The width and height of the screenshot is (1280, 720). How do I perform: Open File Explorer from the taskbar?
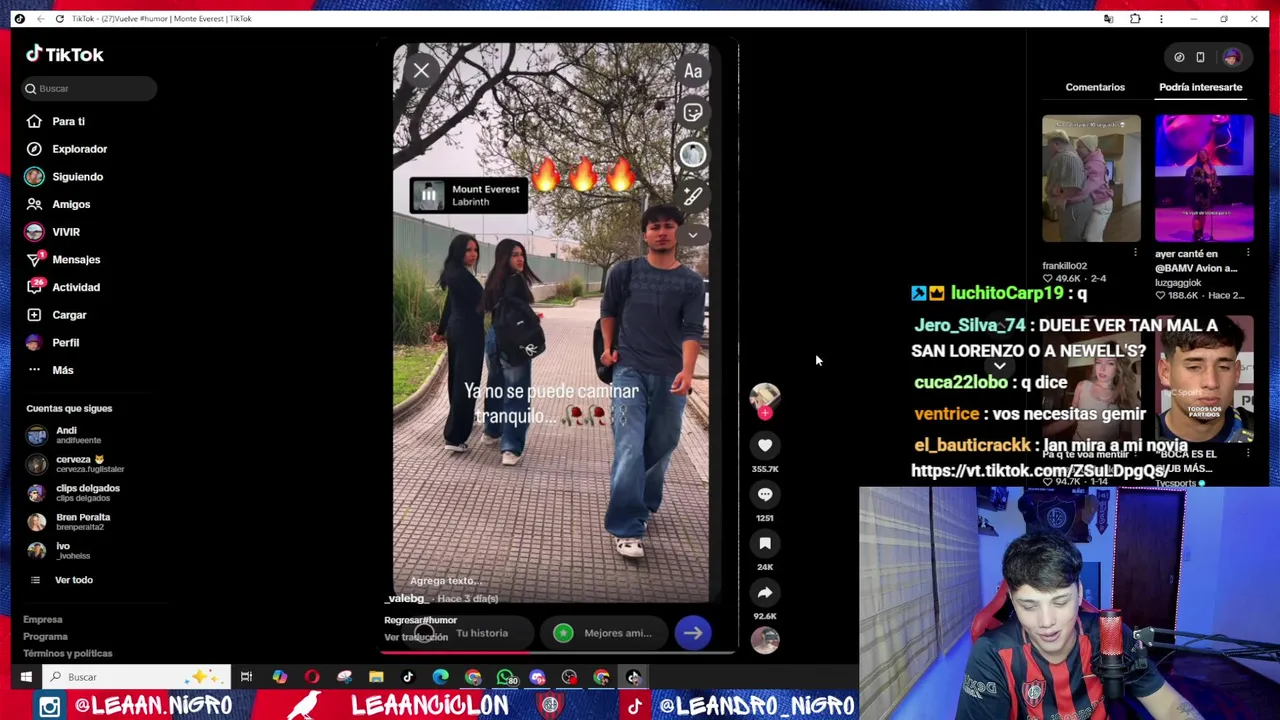pos(376,677)
